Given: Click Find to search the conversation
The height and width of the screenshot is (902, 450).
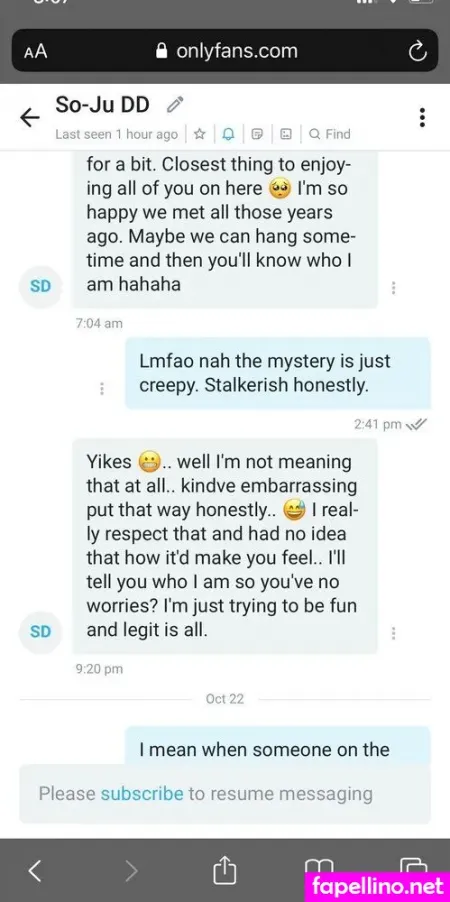Looking at the screenshot, I should [x=330, y=134].
